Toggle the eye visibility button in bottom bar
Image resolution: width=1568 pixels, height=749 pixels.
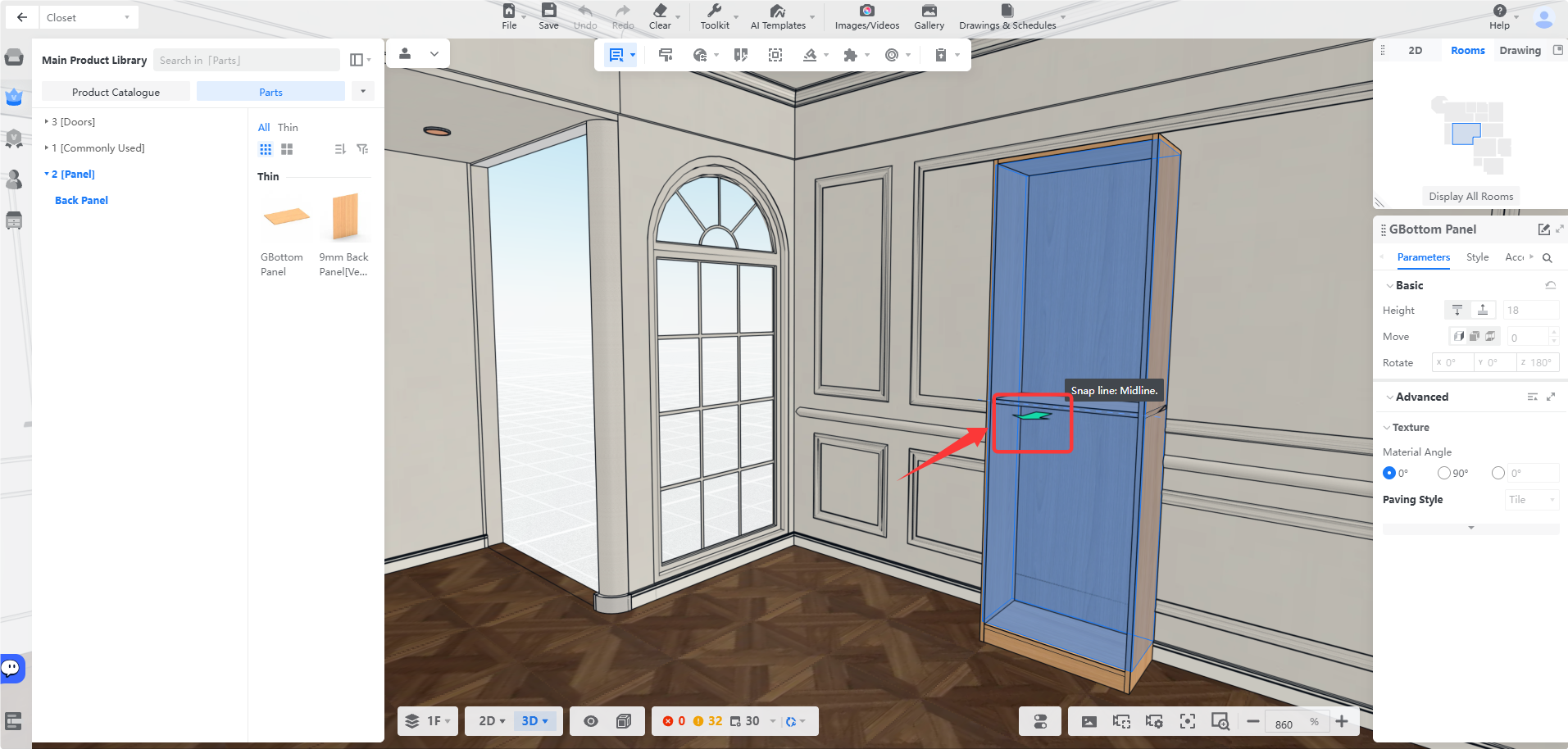pos(590,721)
